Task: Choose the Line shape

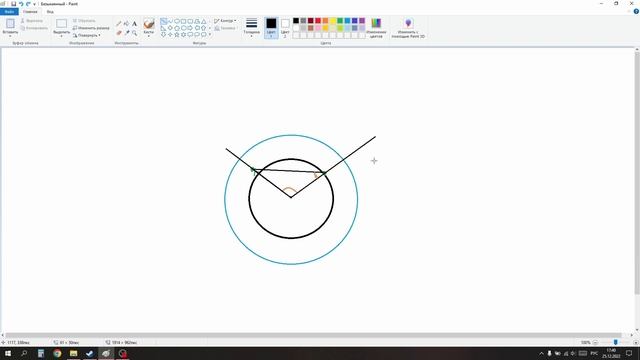Action: tap(164, 21)
